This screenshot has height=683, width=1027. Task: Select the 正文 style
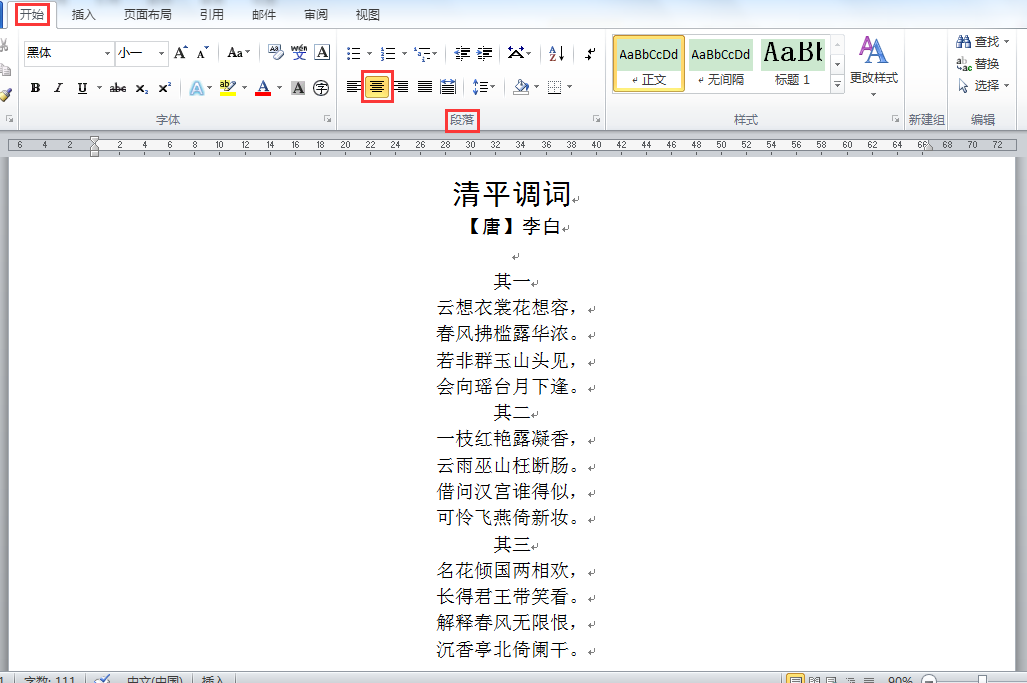[x=648, y=64]
